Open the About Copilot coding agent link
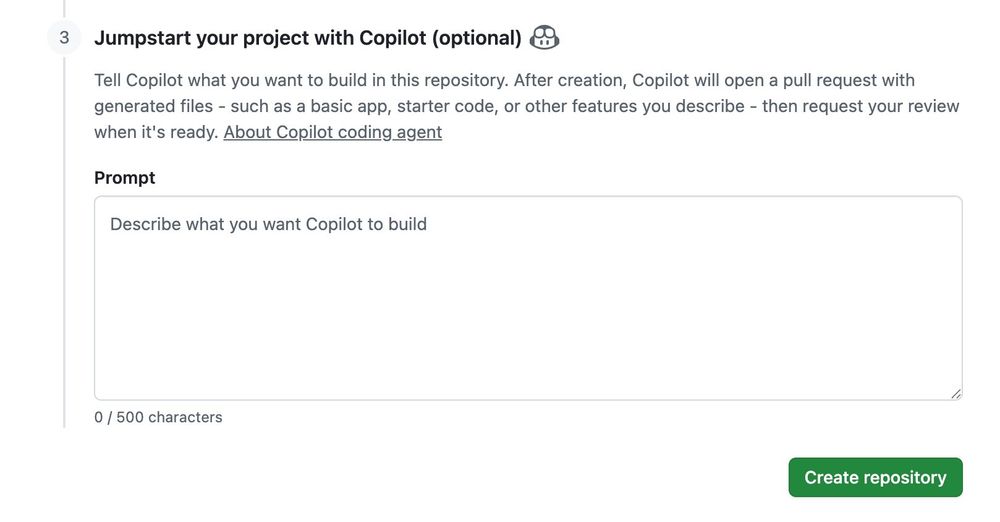This screenshot has height=522, width=1000. click(332, 132)
